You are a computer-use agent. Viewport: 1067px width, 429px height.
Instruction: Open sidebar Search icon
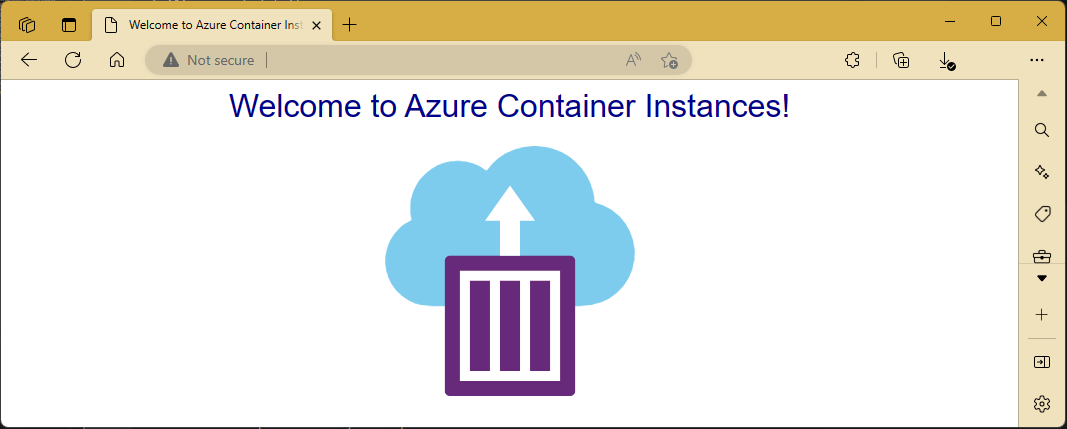click(x=1041, y=130)
